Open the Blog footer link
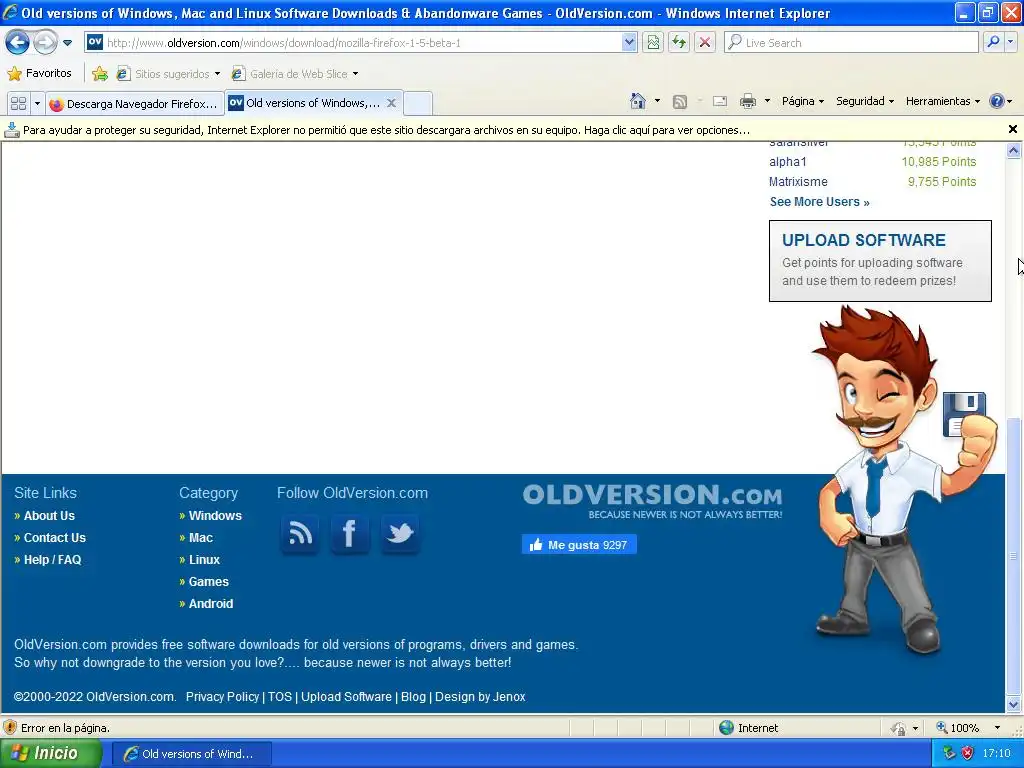The width and height of the screenshot is (1024, 768). tap(413, 697)
